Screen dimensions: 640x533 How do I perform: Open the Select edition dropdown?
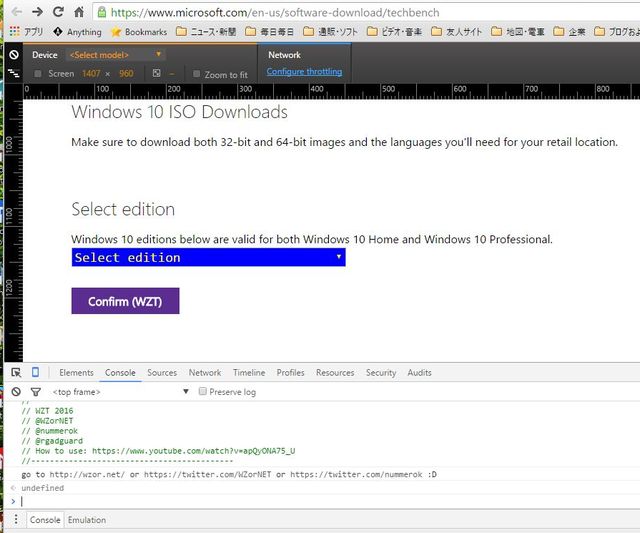(x=209, y=258)
